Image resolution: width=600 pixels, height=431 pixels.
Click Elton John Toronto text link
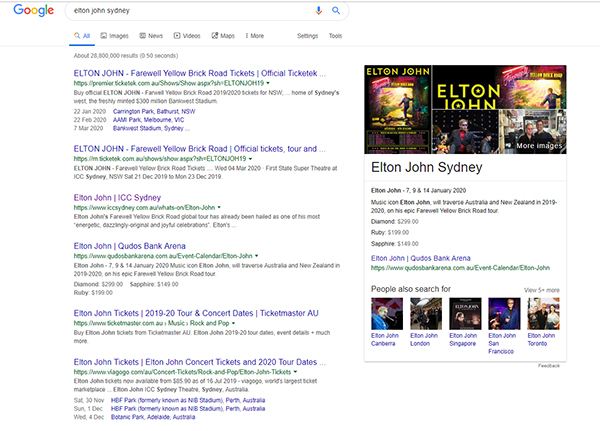(541, 340)
